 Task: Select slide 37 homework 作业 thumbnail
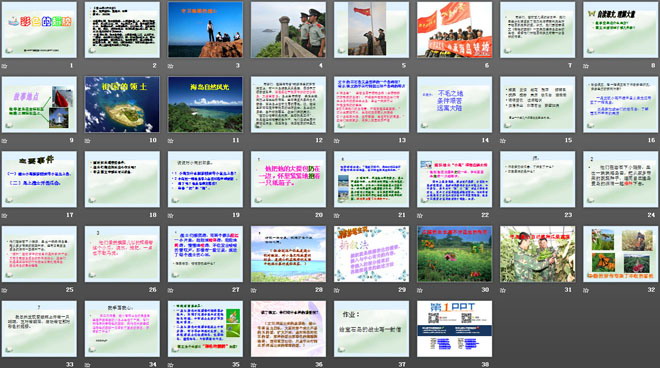(371, 328)
